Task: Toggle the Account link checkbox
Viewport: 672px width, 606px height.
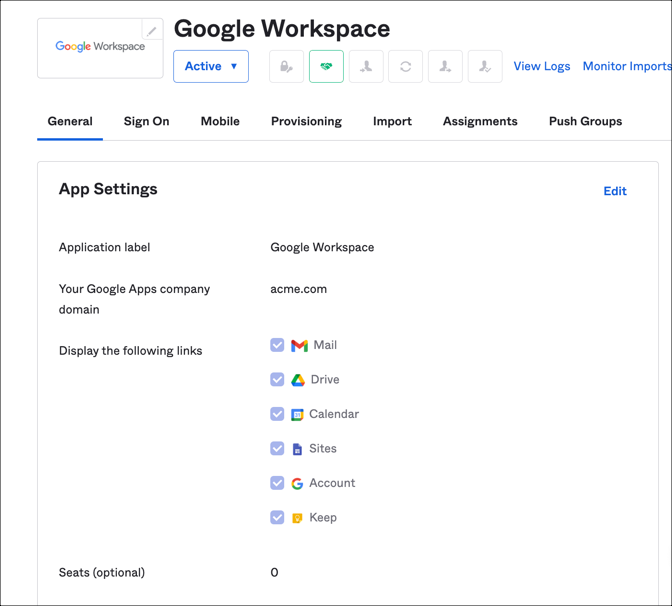Action: 277,483
